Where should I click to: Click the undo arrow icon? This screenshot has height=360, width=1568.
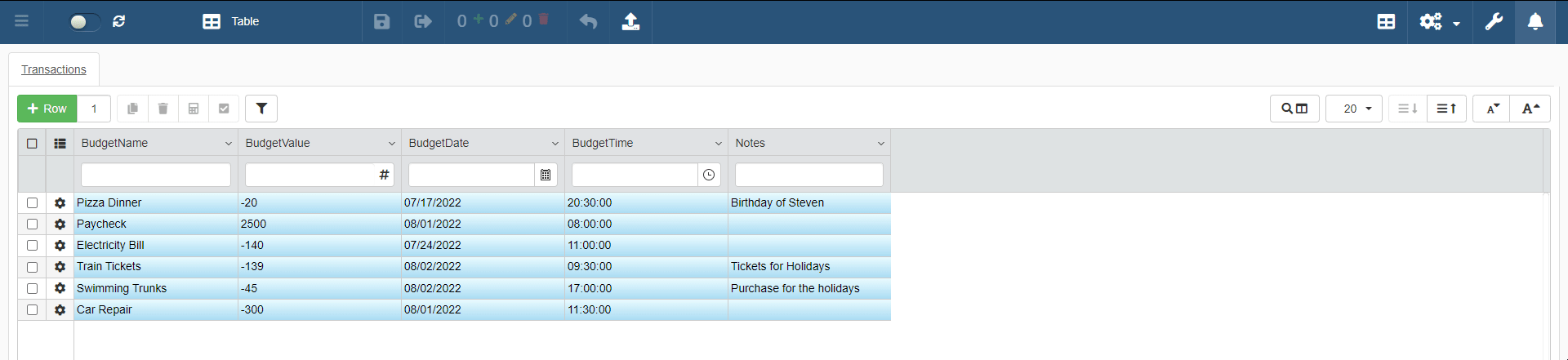[588, 21]
